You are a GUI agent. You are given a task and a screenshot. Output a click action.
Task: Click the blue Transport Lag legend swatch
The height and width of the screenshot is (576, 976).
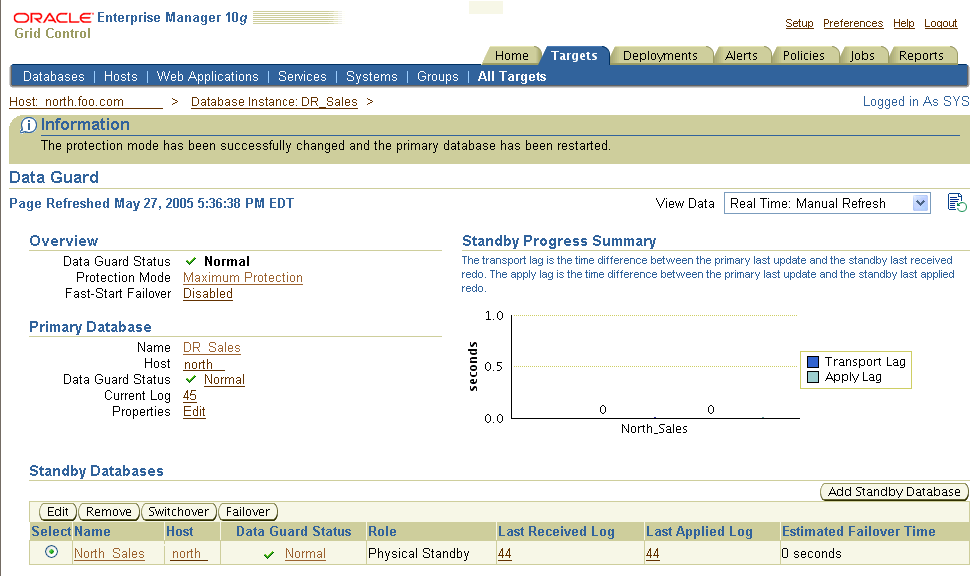[x=811, y=361]
